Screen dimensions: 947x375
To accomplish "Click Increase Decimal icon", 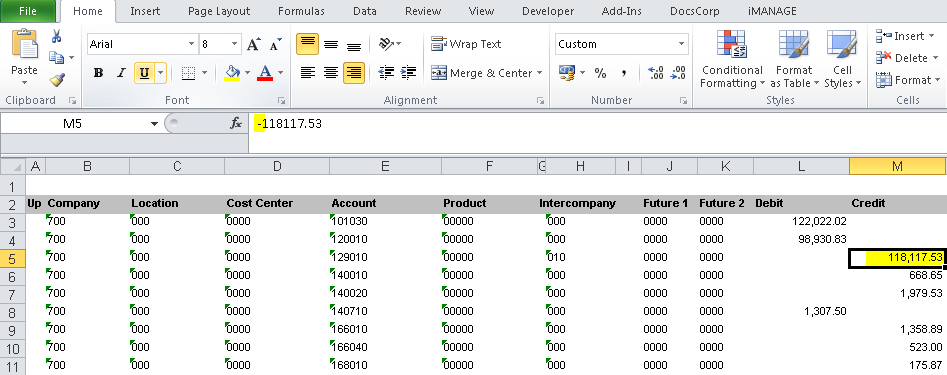I will [655, 73].
